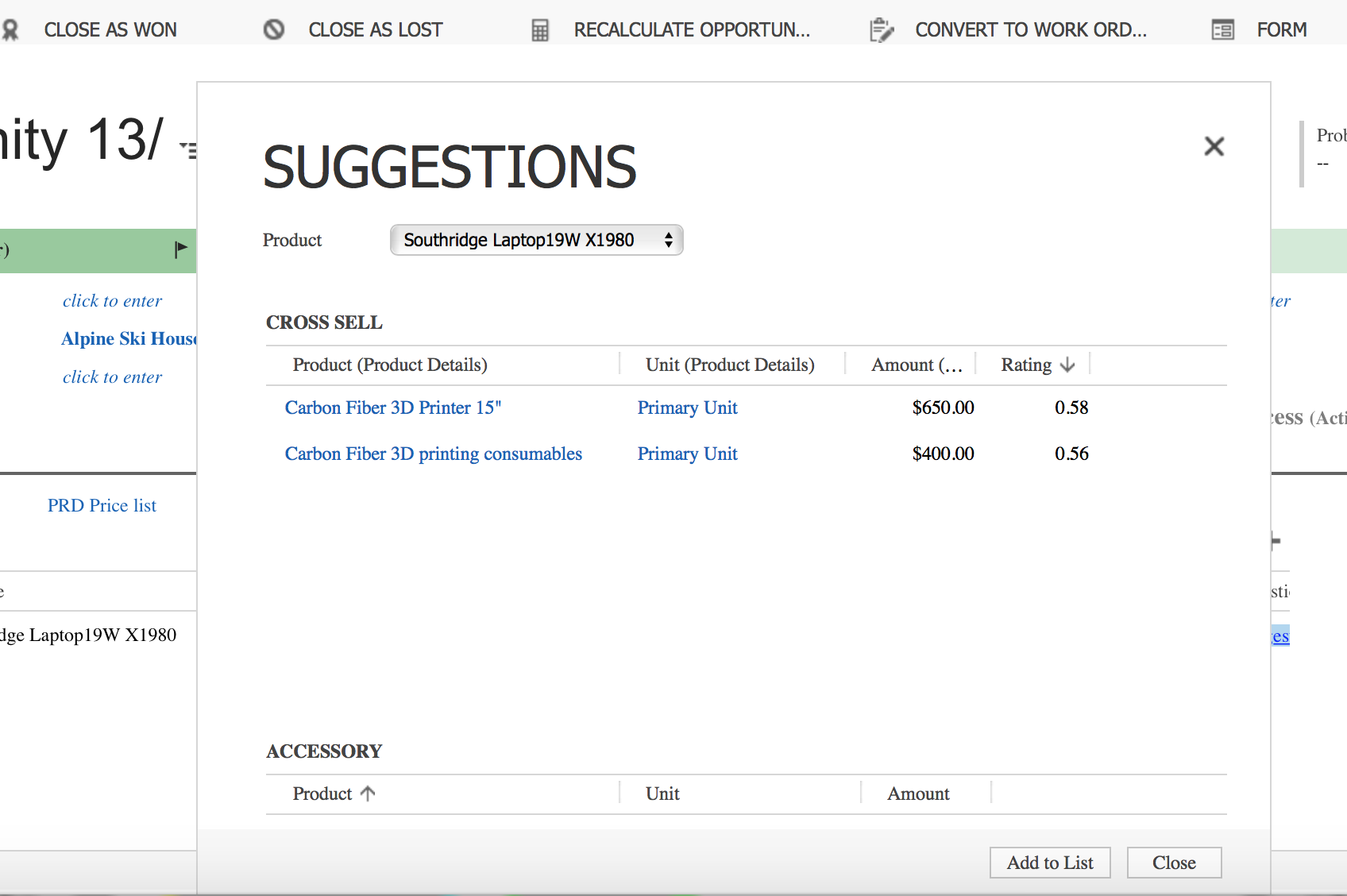The width and height of the screenshot is (1347, 896).
Task: Click Alpine Ski House account link
Action: [x=129, y=338]
